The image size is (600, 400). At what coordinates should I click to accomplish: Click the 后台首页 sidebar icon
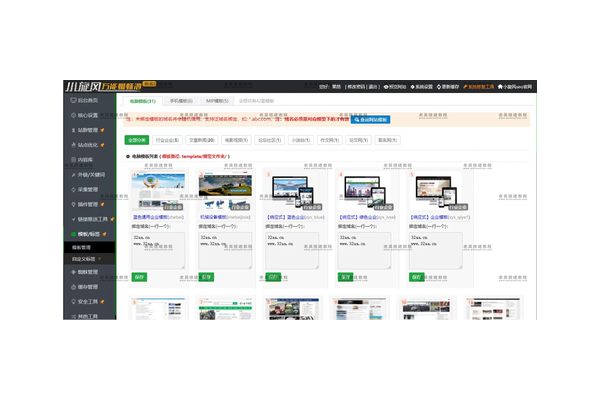tap(70, 101)
